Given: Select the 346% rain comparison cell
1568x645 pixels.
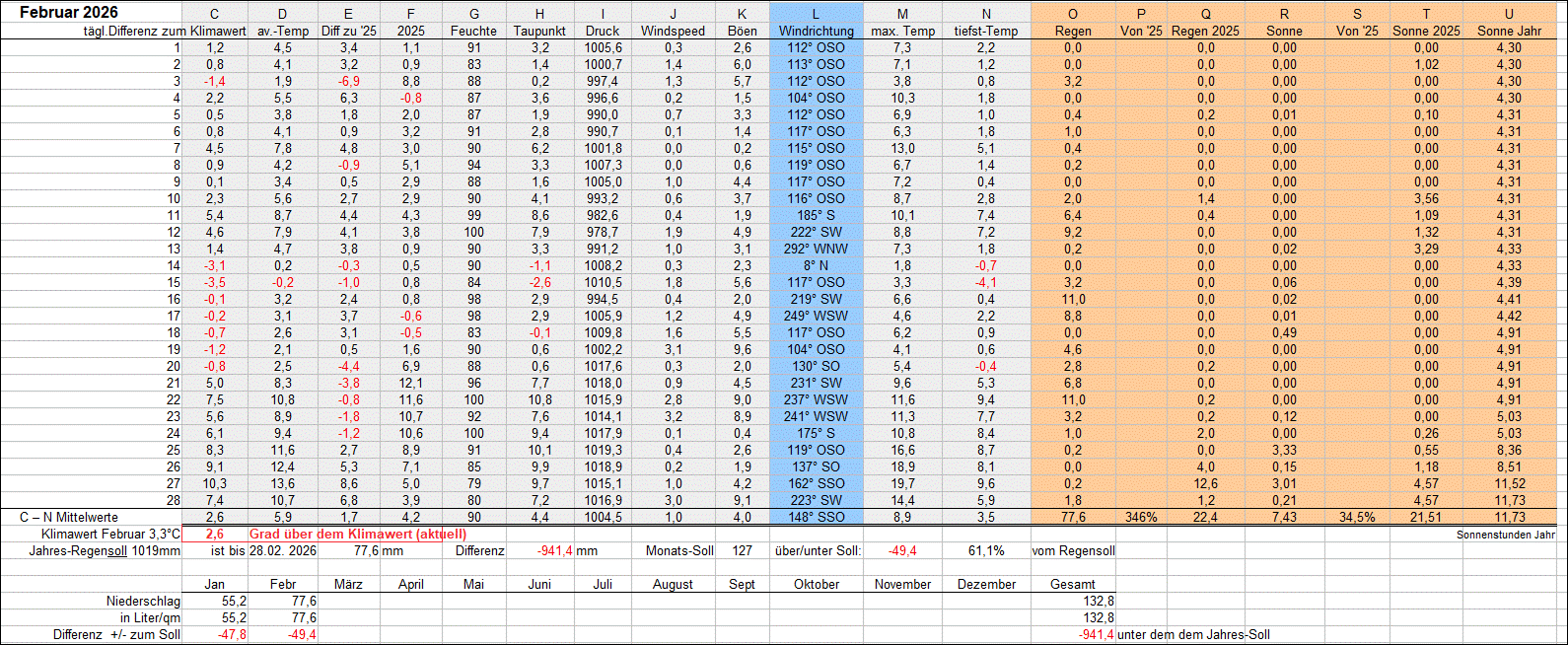Looking at the screenshot, I should pos(1141,517).
